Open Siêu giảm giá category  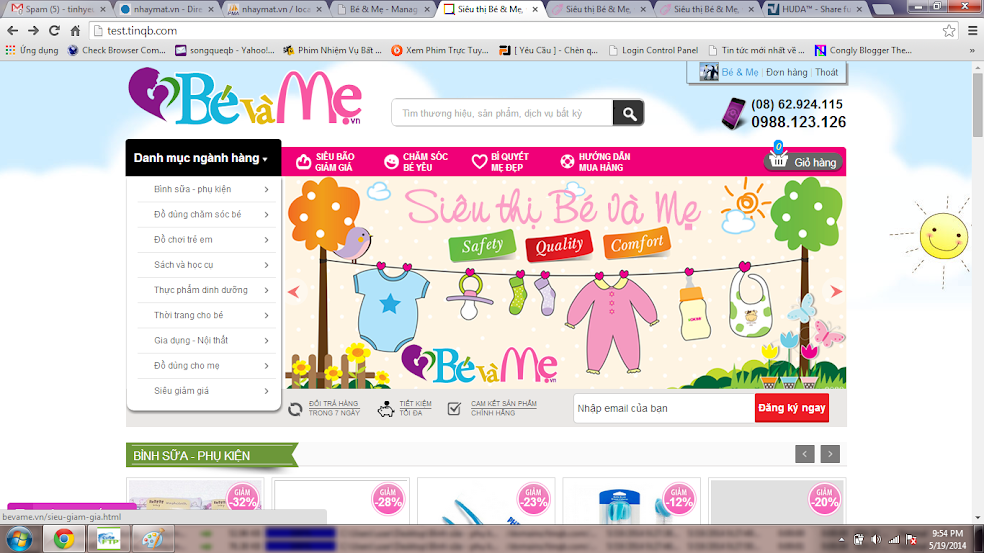(x=181, y=390)
